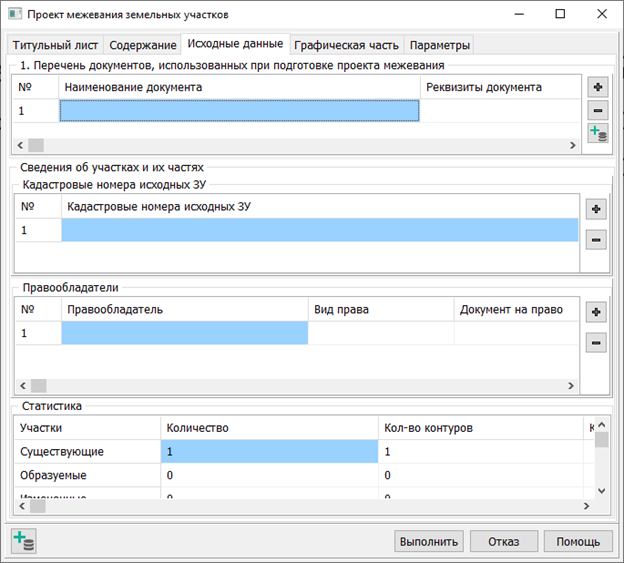Add a cadastral number row with plus icon

595,210
